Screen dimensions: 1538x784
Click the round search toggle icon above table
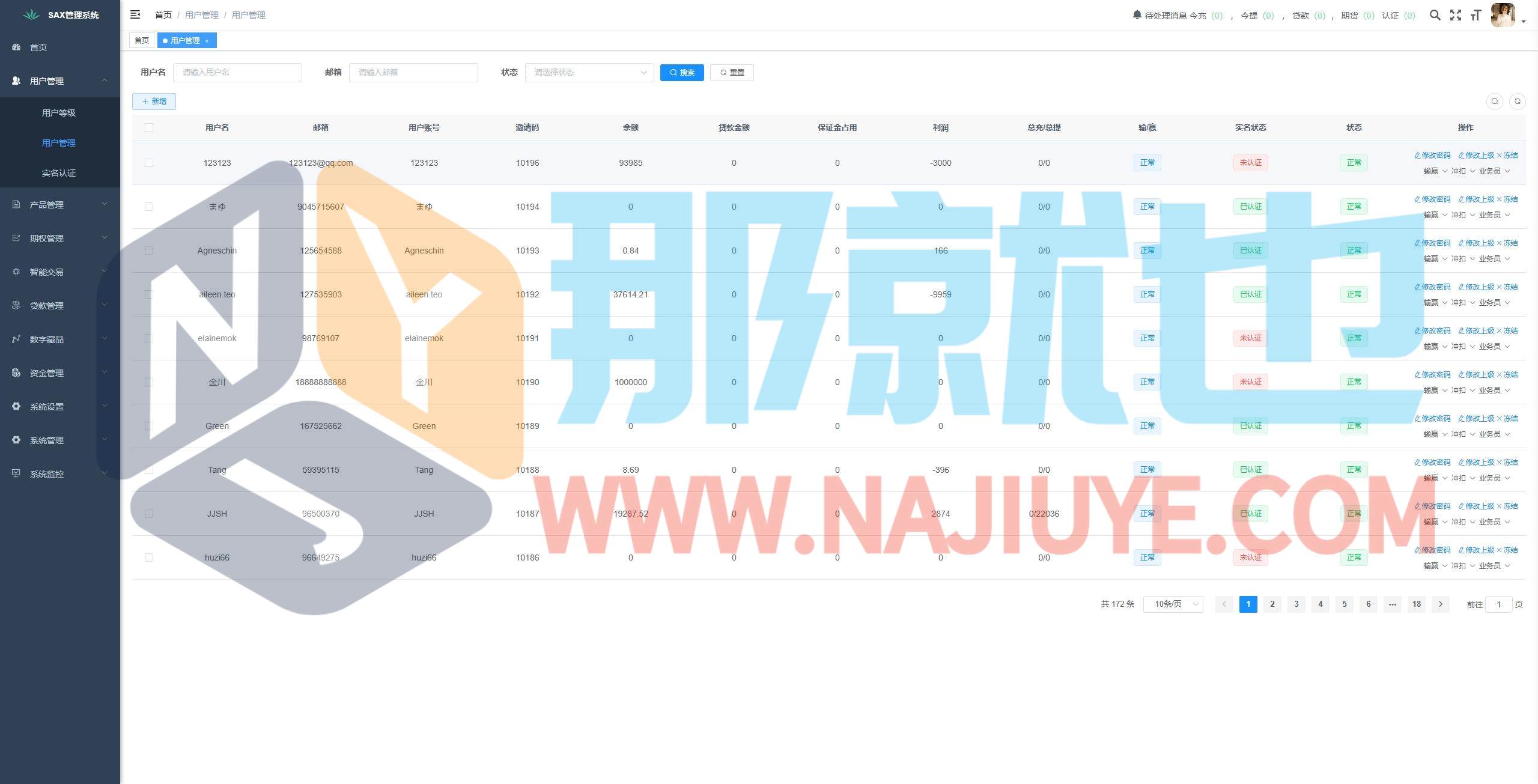(1495, 102)
